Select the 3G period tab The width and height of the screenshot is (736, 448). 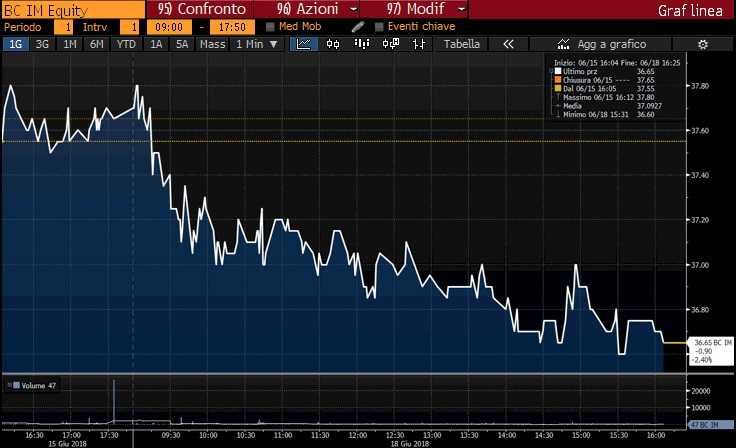pos(42,44)
